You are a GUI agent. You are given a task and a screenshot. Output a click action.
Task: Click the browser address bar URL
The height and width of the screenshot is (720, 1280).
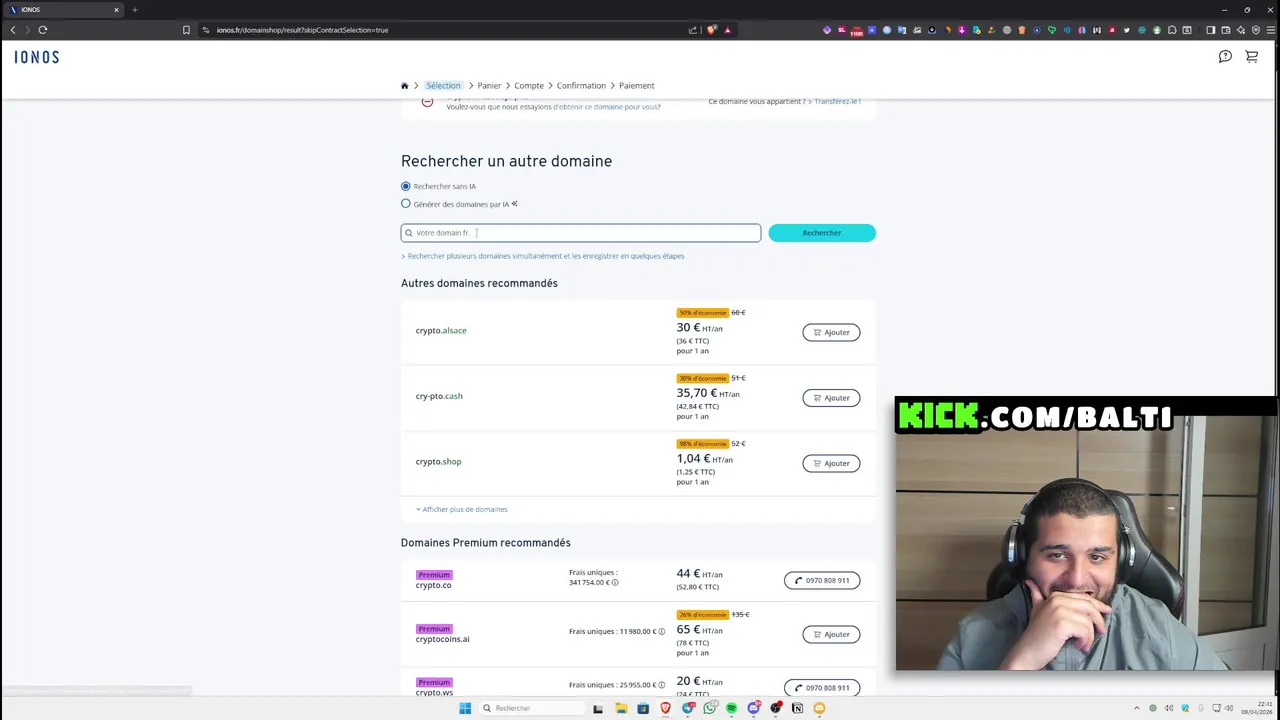302,30
